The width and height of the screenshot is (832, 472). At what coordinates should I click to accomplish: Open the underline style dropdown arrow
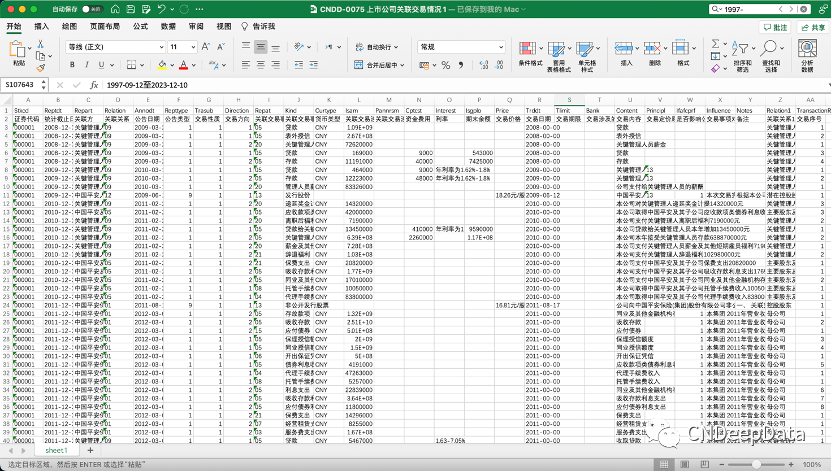click(x=112, y=65)
